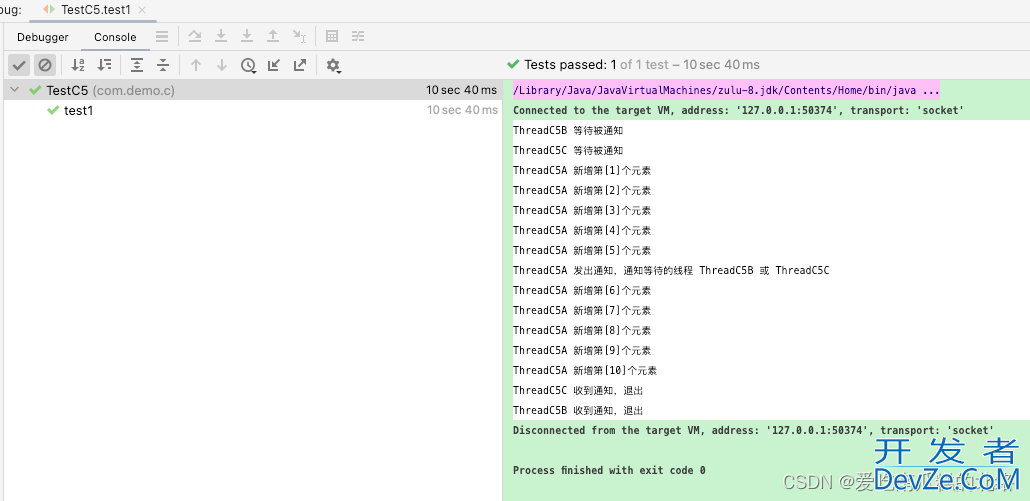Select TestC5 (com.demo.c) test row
Screen dimensions: 1030x501
click(253, 91)
